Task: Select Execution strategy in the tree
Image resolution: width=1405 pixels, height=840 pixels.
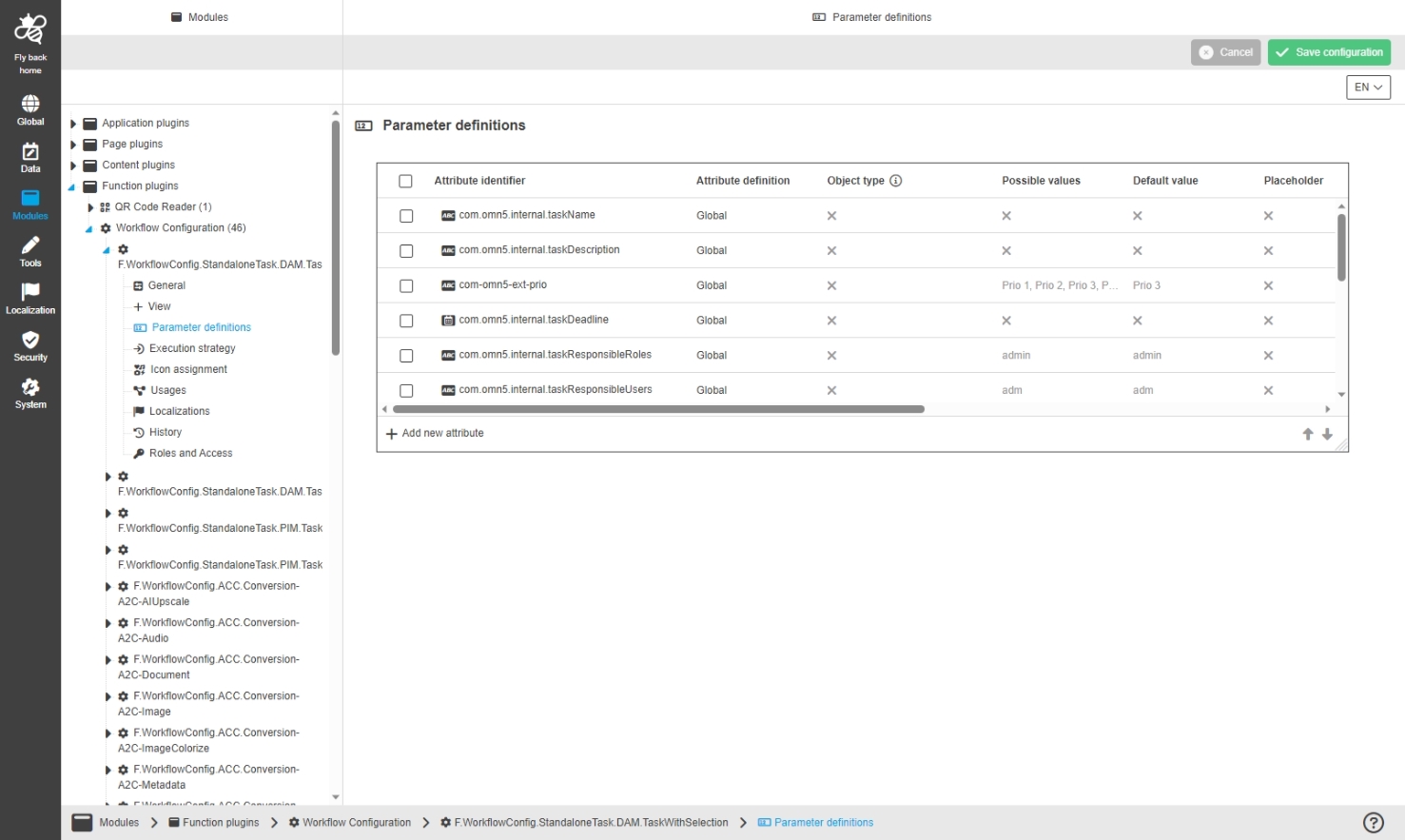Action: 192,348
